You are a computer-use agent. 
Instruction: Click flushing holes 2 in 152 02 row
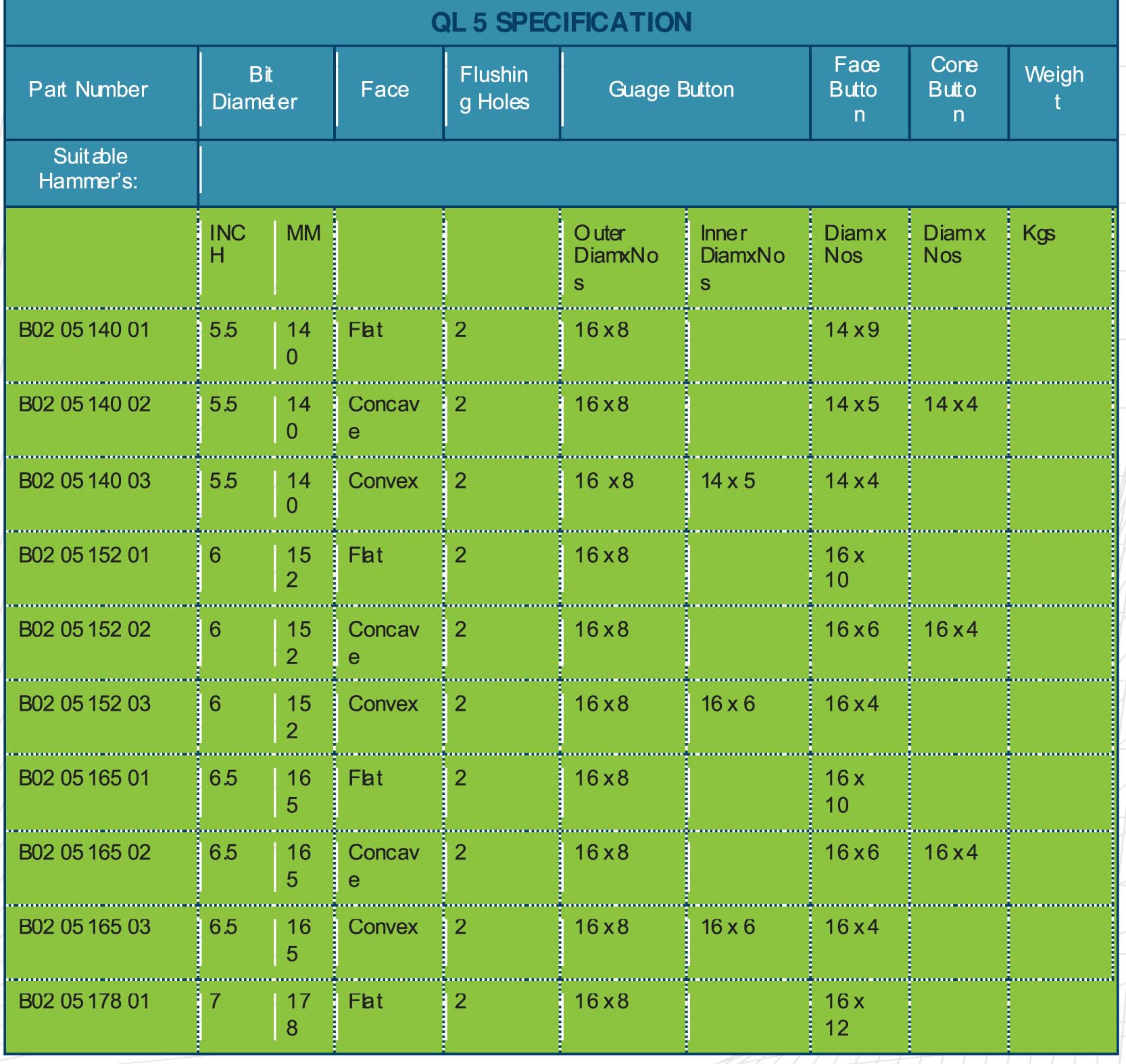460,629
